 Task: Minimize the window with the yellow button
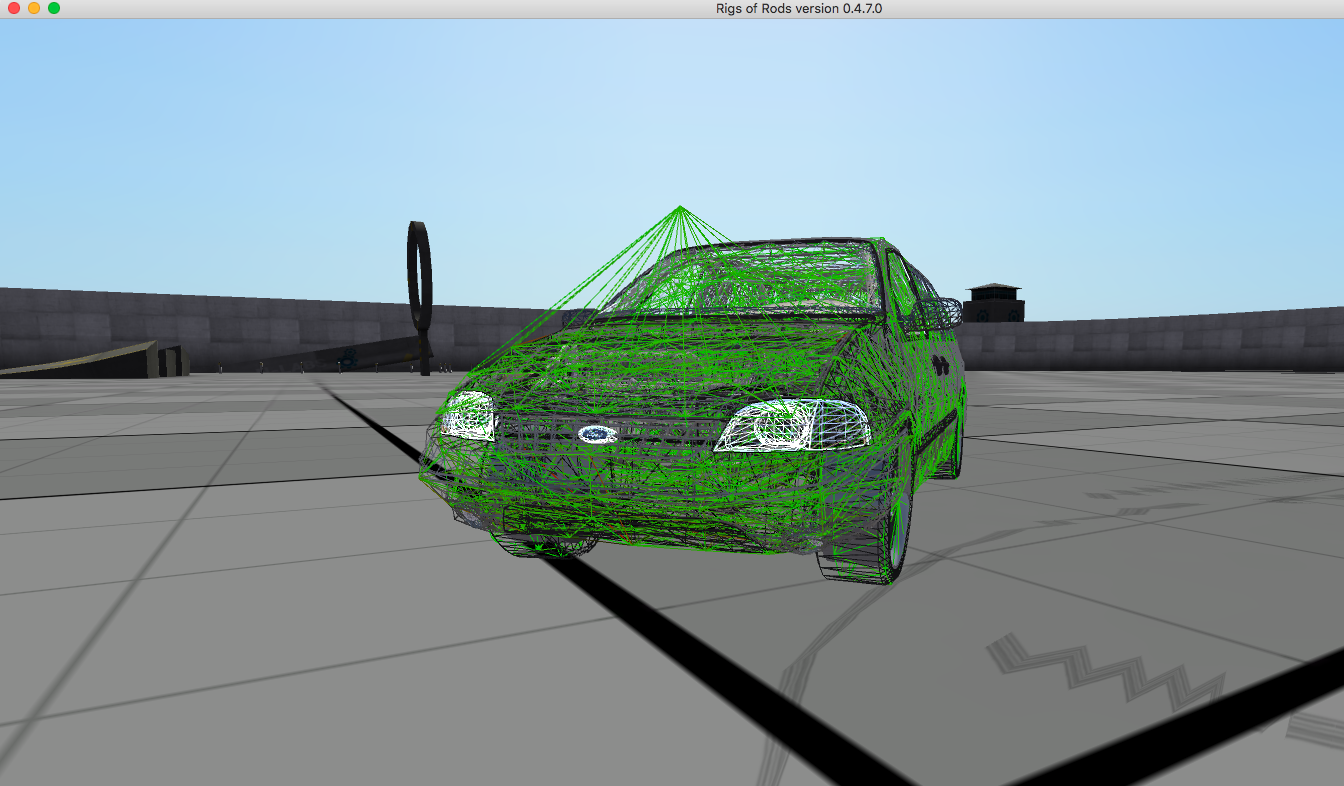pos(34,8)
